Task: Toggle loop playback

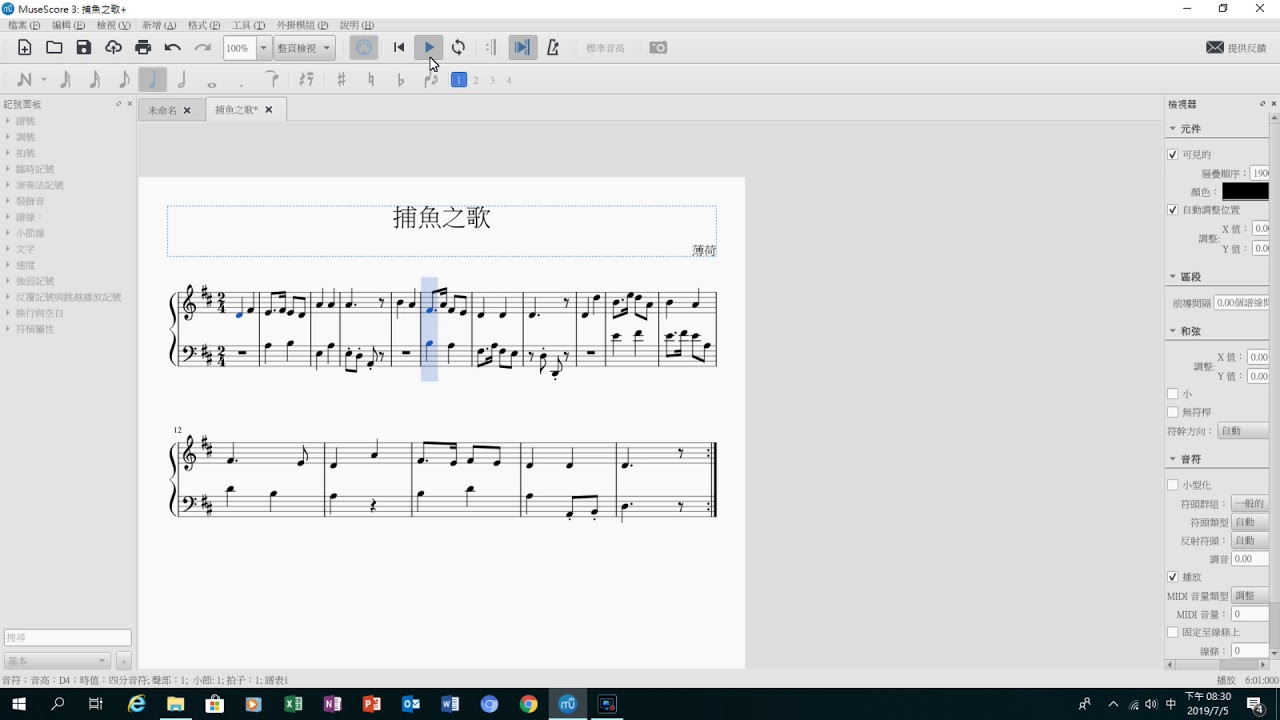Action: pyautogui.click(x=458, y=47)
